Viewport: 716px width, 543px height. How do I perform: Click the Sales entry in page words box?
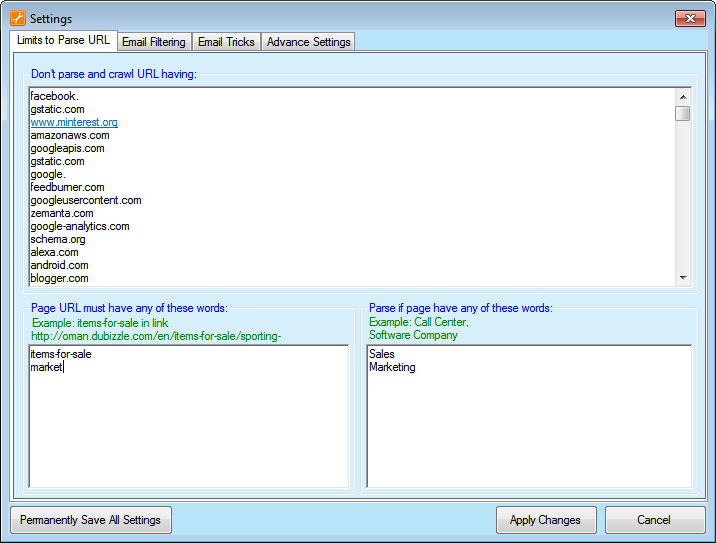382,354
